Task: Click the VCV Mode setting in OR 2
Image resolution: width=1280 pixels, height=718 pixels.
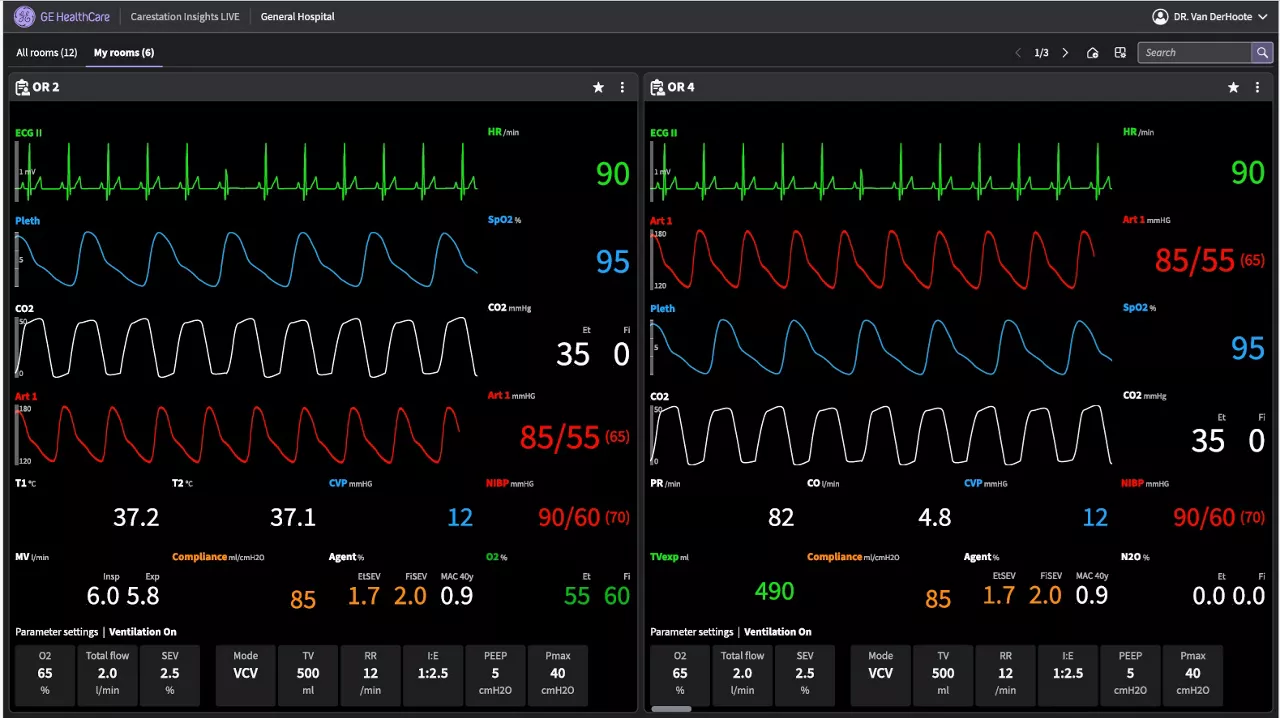Action: pos(246,675)
